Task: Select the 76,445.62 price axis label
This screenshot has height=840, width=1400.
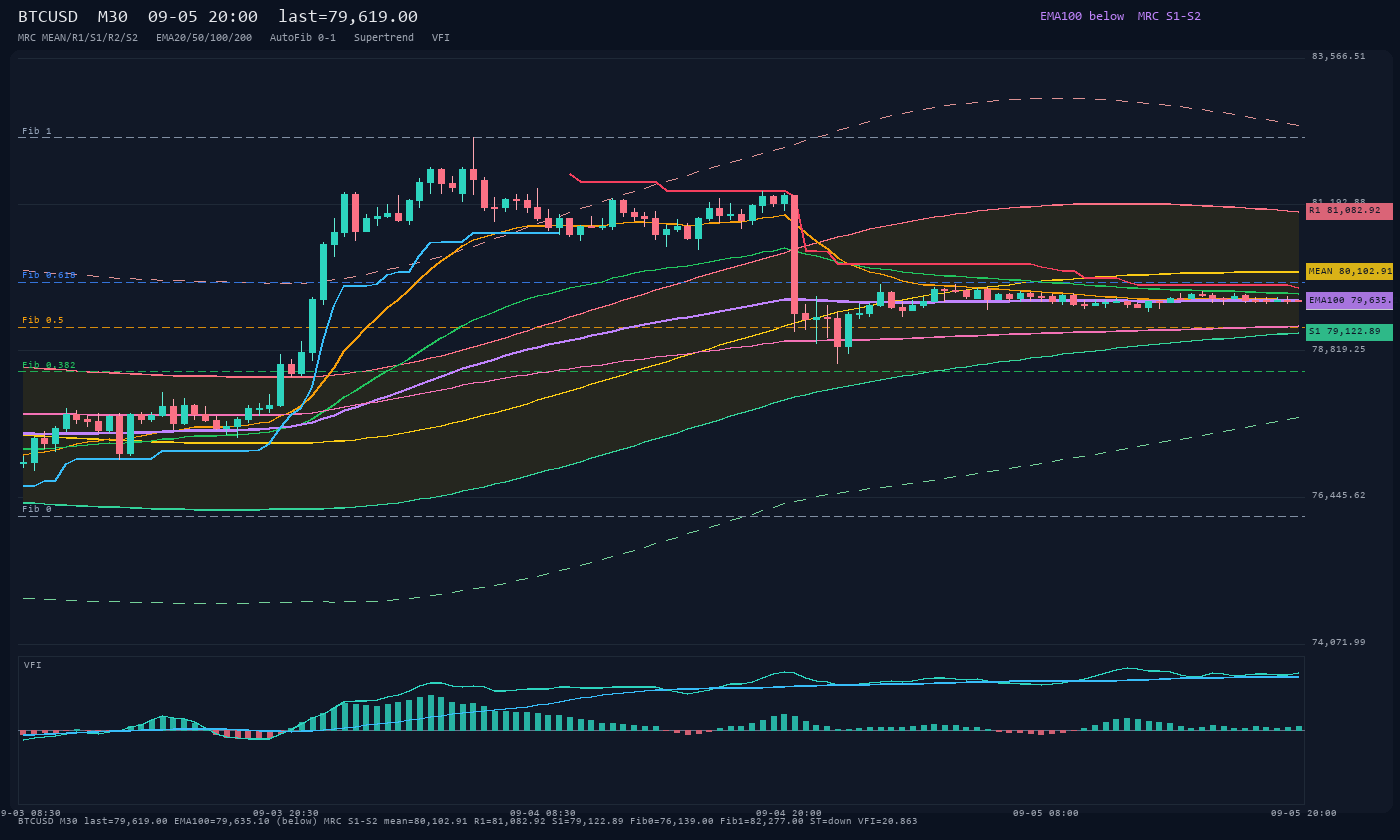Action: click(1339, 496)
